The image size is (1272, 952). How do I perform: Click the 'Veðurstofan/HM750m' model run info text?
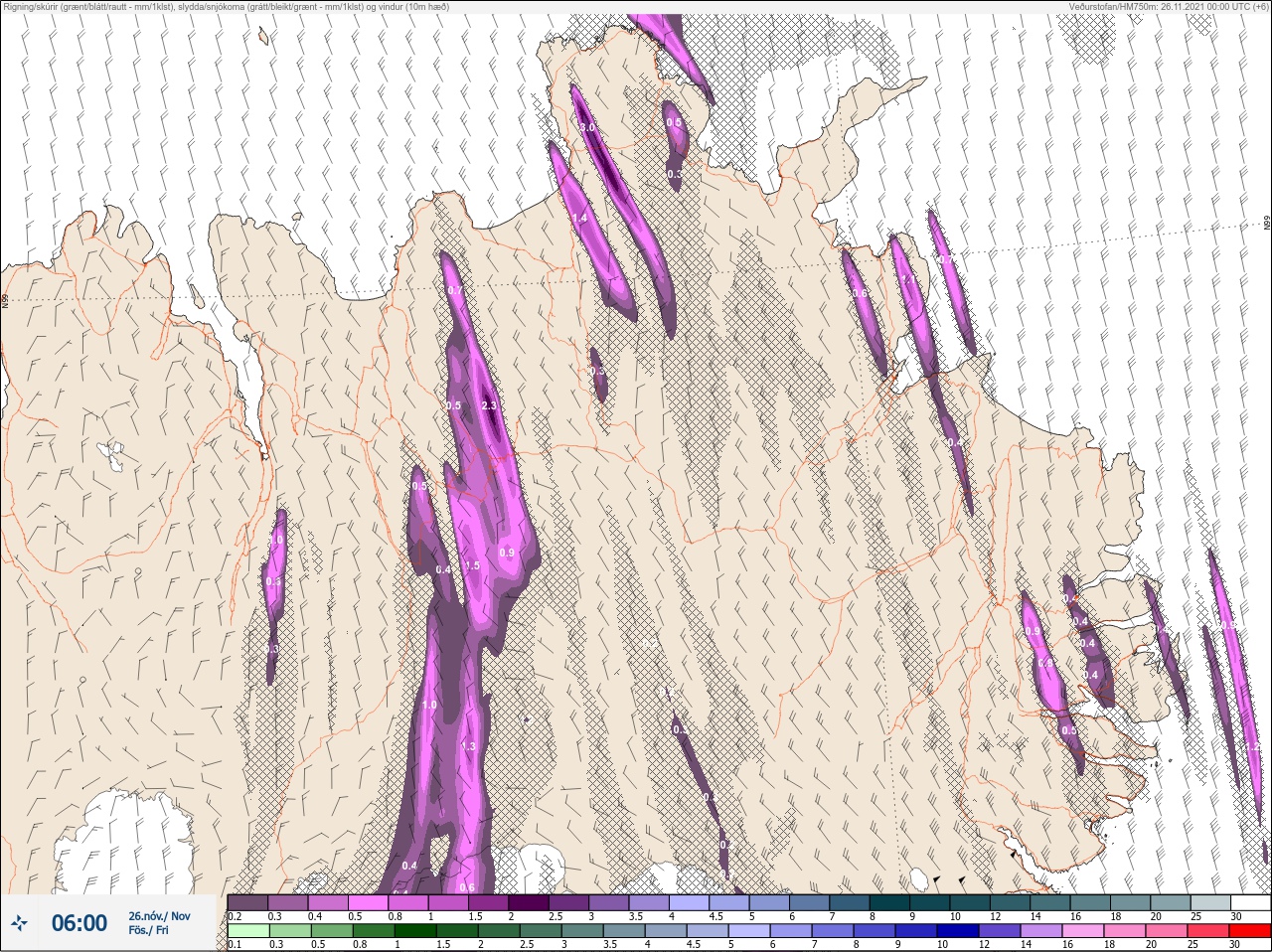click(x=1170, y=6)
